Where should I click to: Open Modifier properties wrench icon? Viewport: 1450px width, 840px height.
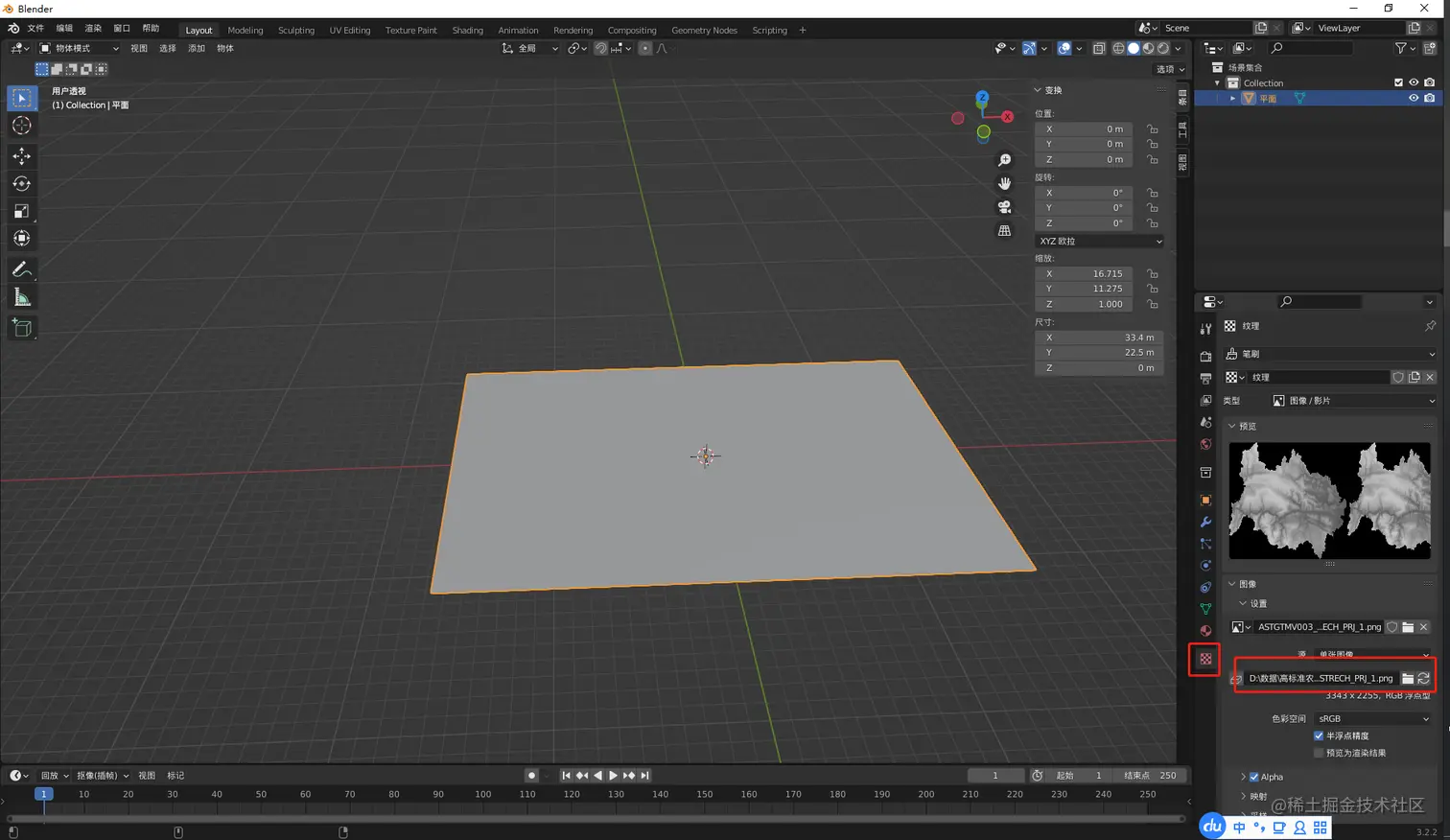point(1205,522)
